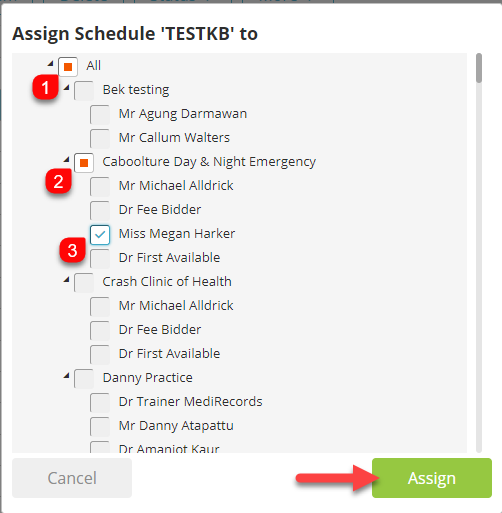Collapse the Bek testing group arrow
This screenshot has width=502, height=513.
click(x=67, y=88)
